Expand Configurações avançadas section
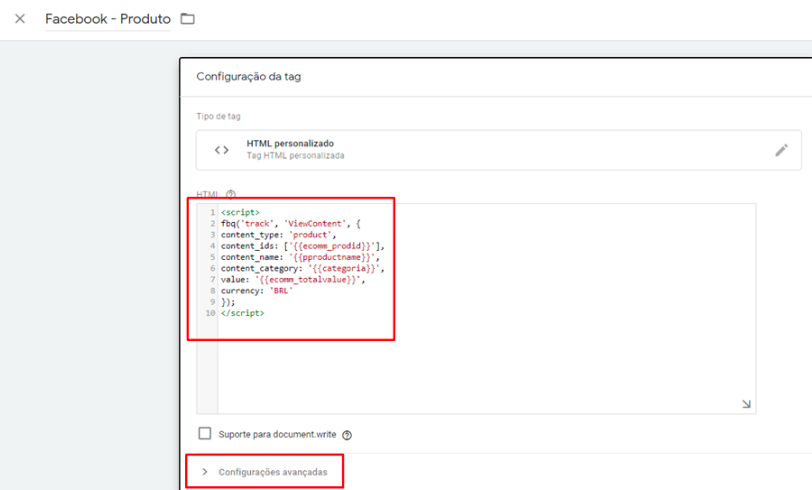 tap(265, 472)
